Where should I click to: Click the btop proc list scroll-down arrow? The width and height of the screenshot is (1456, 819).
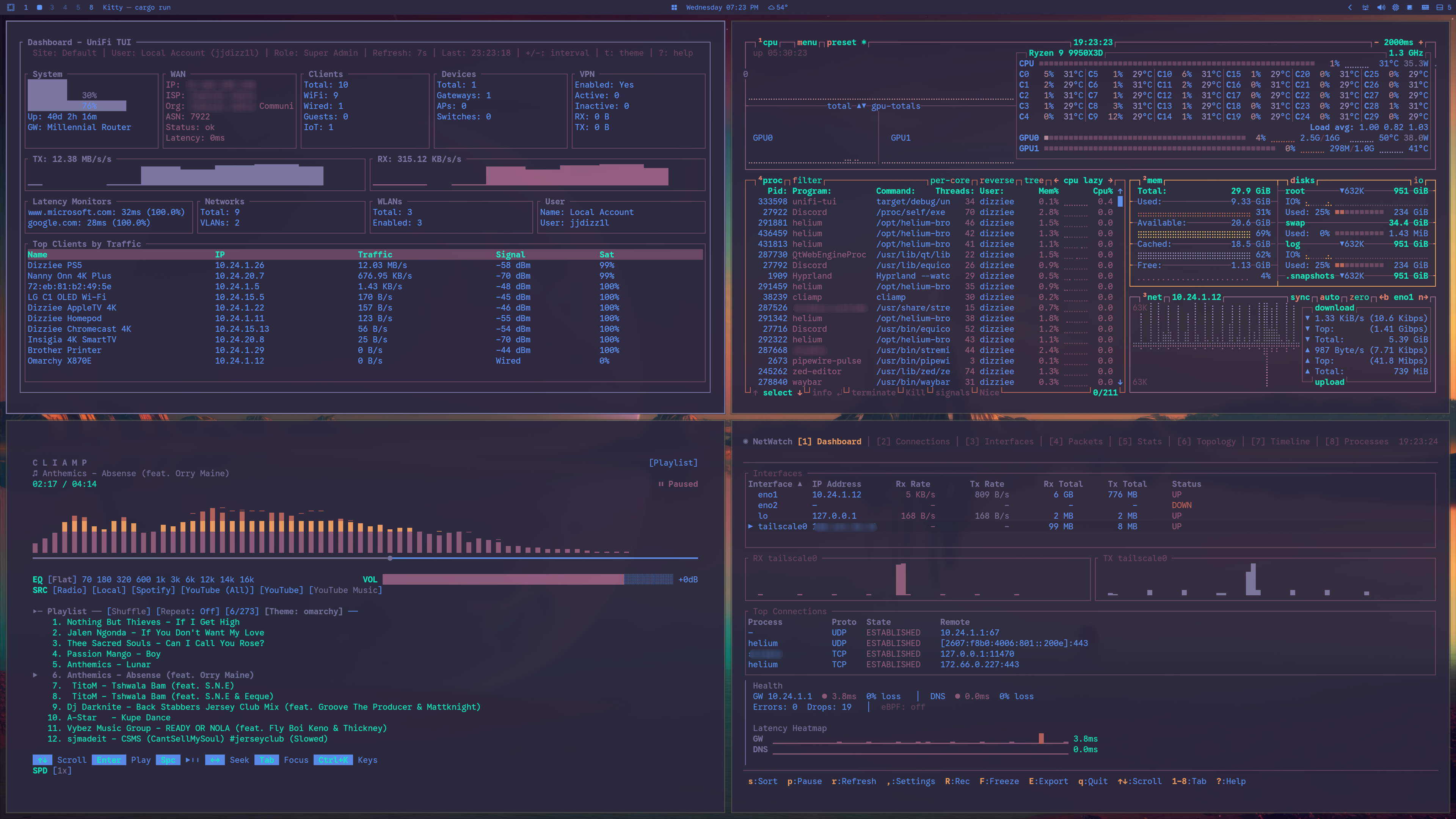pyautogui.click(x=1120, y=382)
